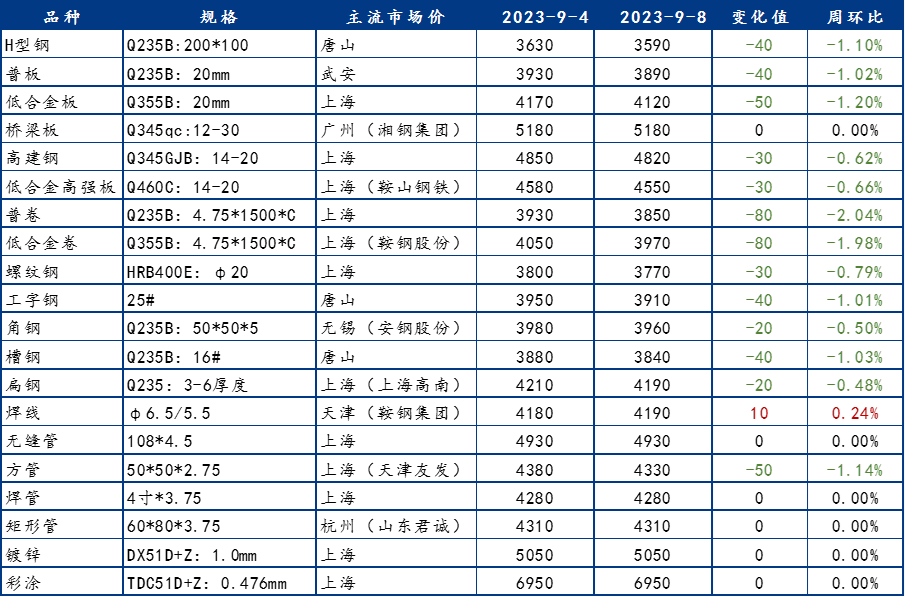This screenshot has width=905, height=597.
Task: Click the 变化值 column header
Action: 760,16
